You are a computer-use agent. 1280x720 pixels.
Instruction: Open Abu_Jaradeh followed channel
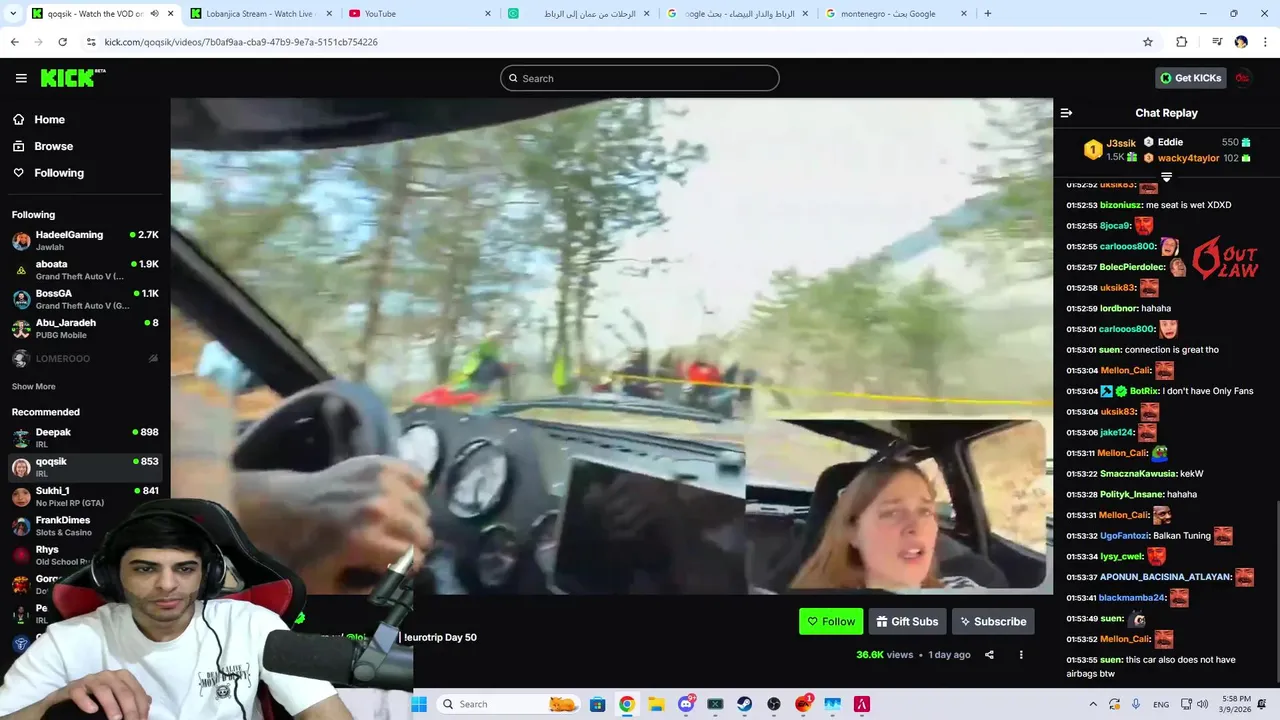pyautogui.click(x=85, y=328)
